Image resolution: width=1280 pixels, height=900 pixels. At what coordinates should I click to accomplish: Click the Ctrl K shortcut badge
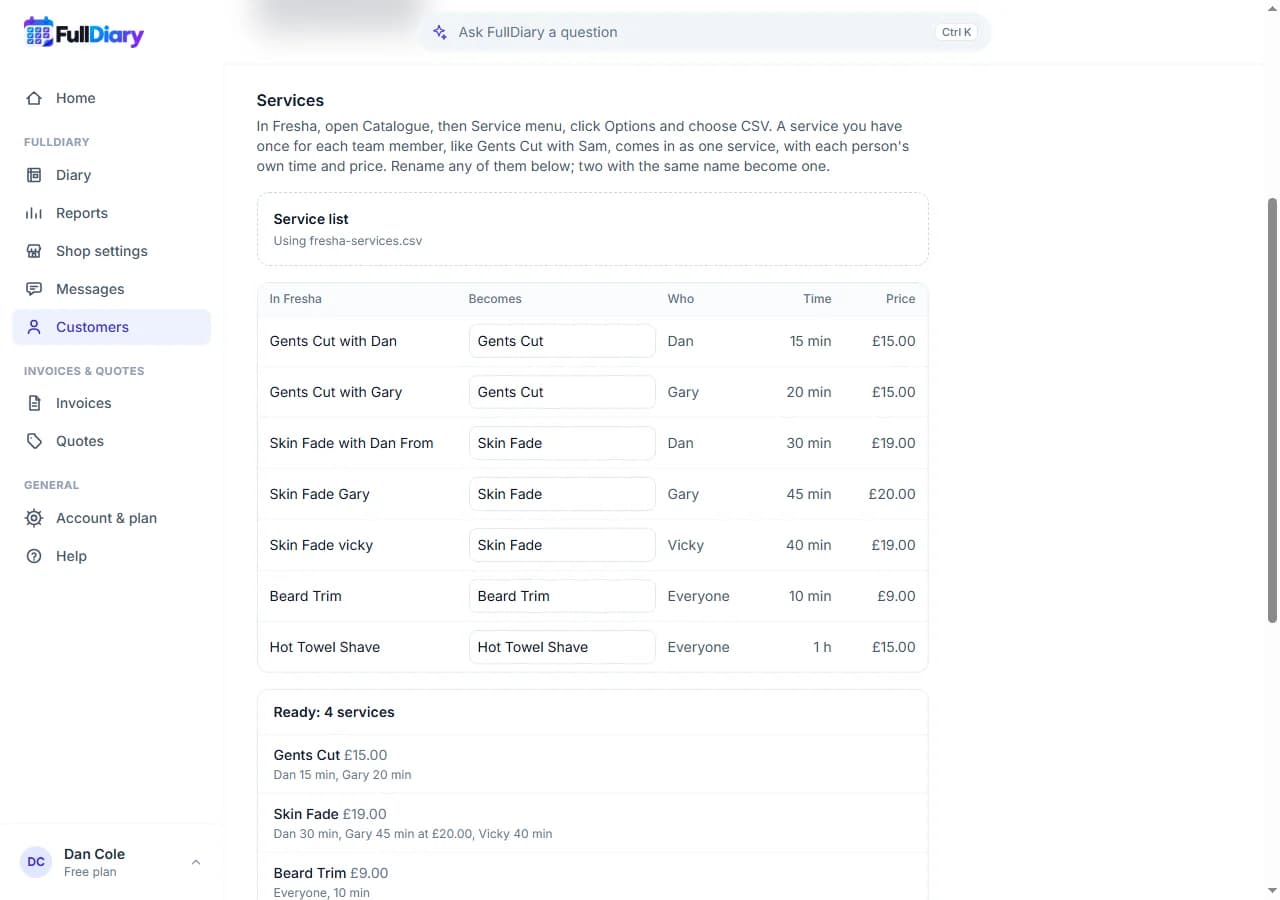point(956,32)
